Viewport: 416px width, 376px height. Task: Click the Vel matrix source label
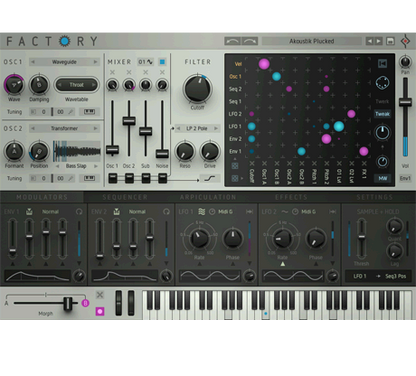point(238,64)
